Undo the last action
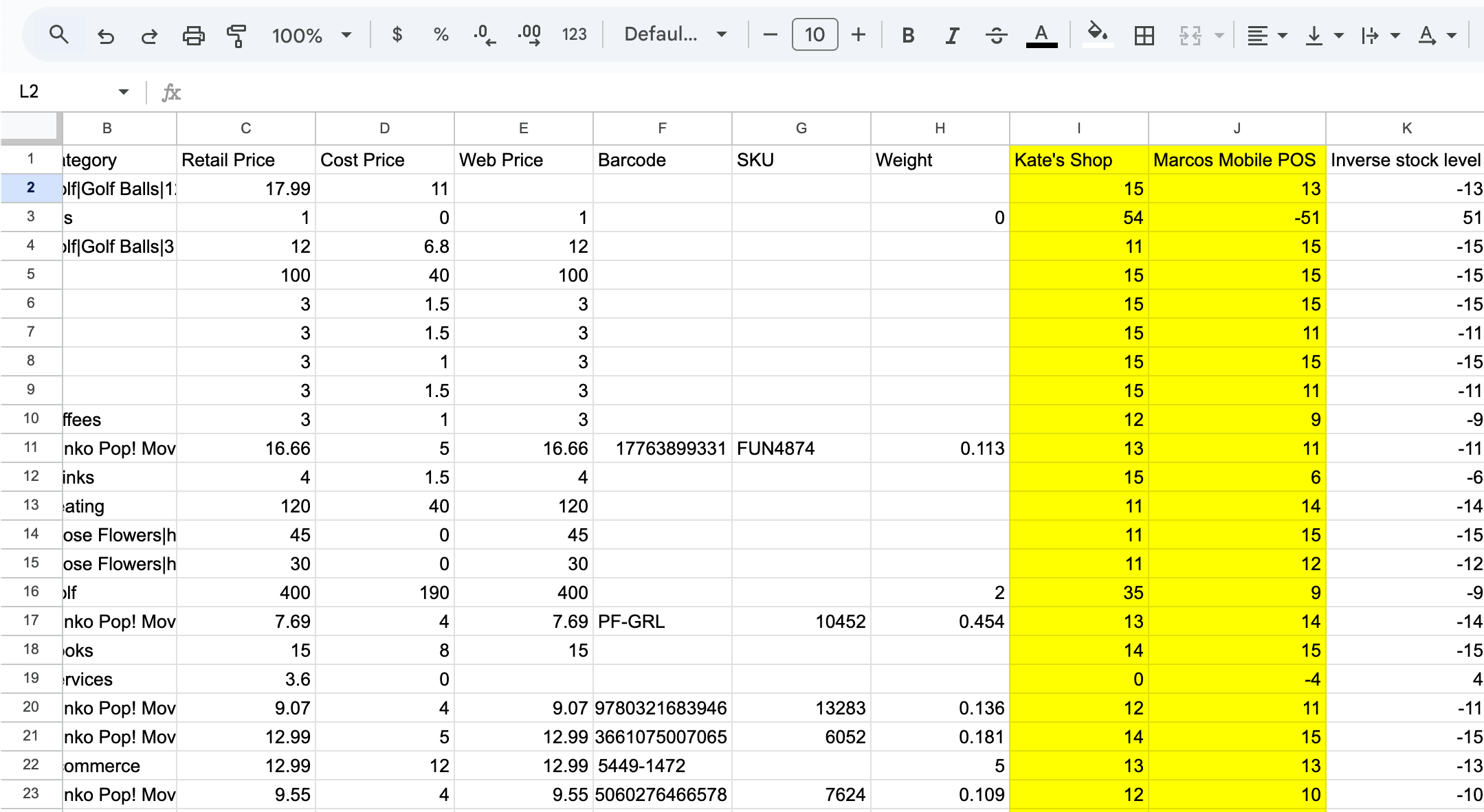The image size is (1484, 812). click(x=105, y=35)
